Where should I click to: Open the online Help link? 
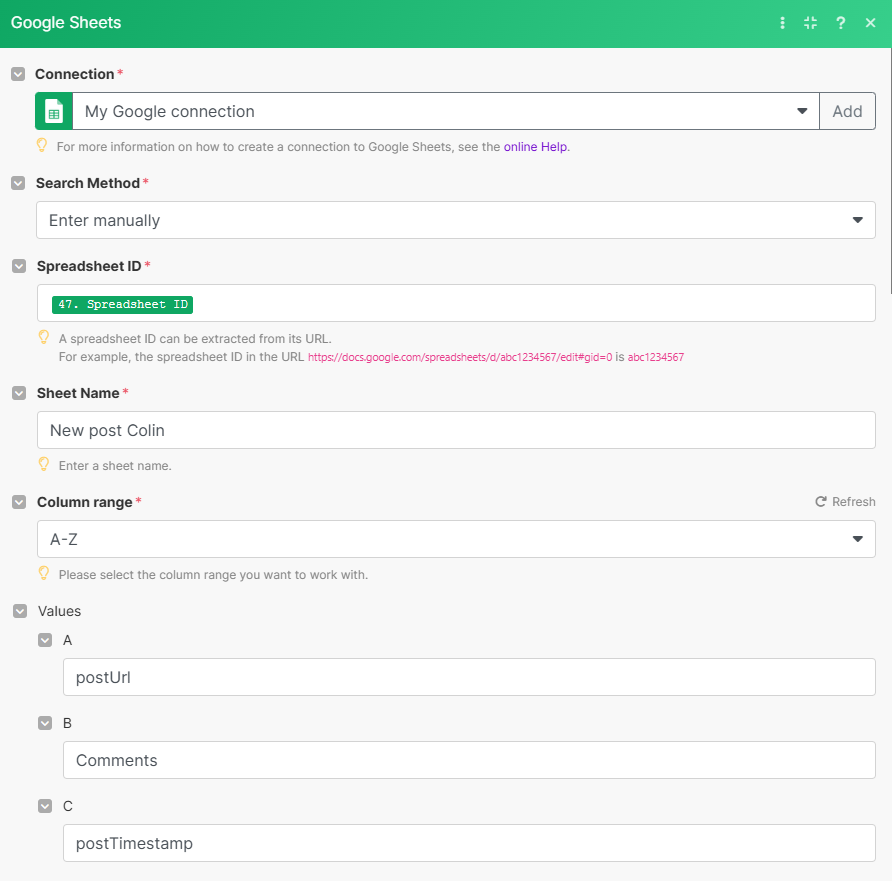tap(535, 147)
